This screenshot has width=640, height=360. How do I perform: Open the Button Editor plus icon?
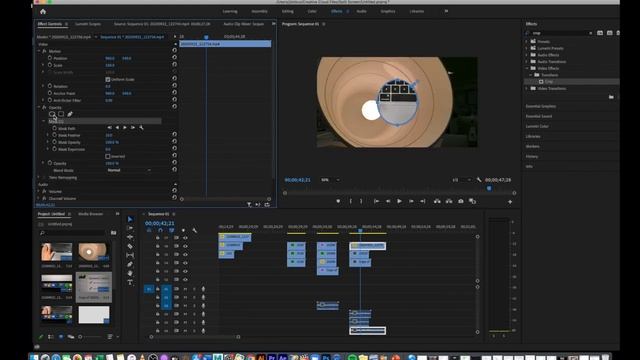click(x=510, y=202)
